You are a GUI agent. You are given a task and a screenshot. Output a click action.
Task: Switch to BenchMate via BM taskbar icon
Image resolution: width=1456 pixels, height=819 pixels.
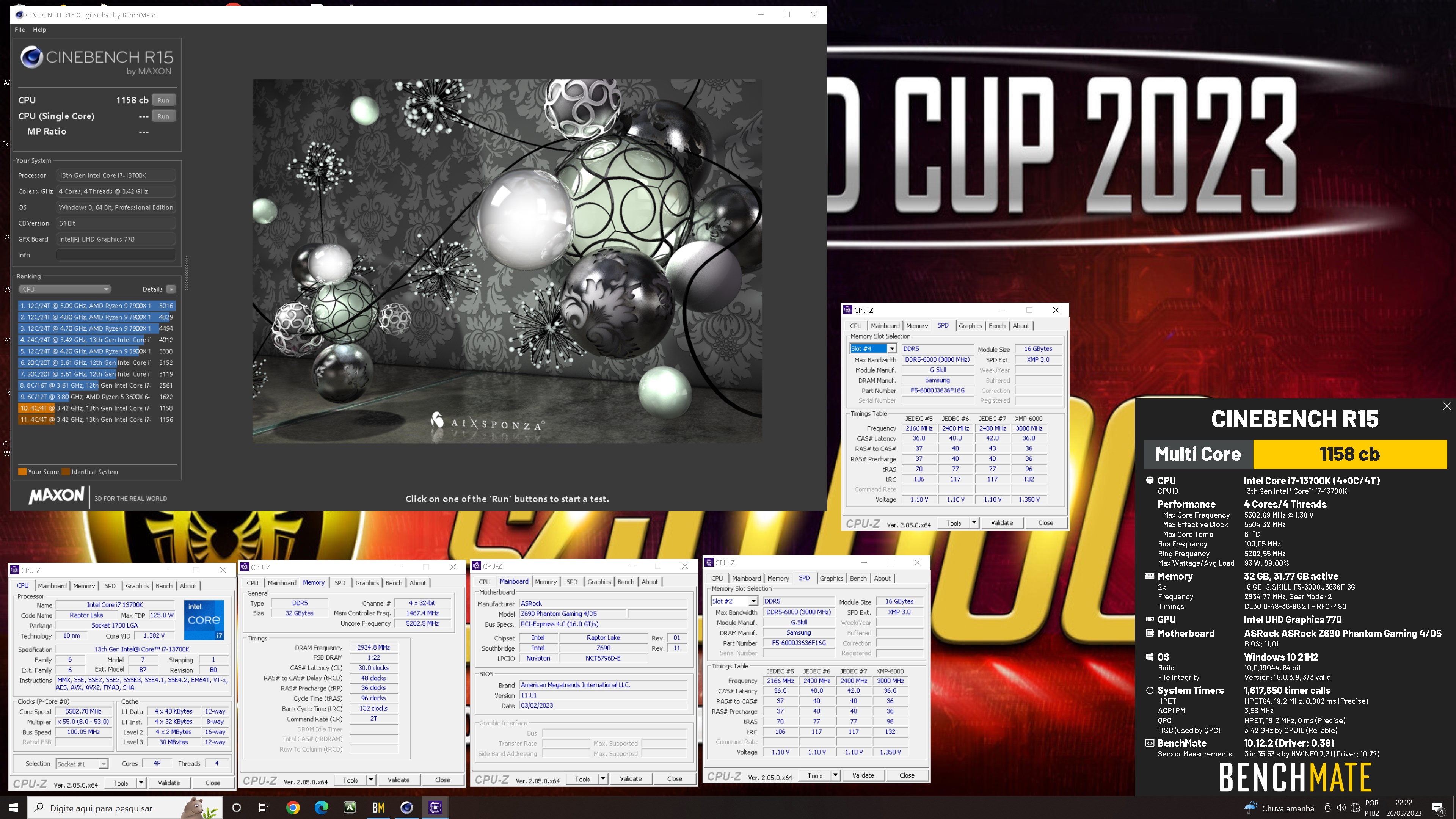(378, 808)
